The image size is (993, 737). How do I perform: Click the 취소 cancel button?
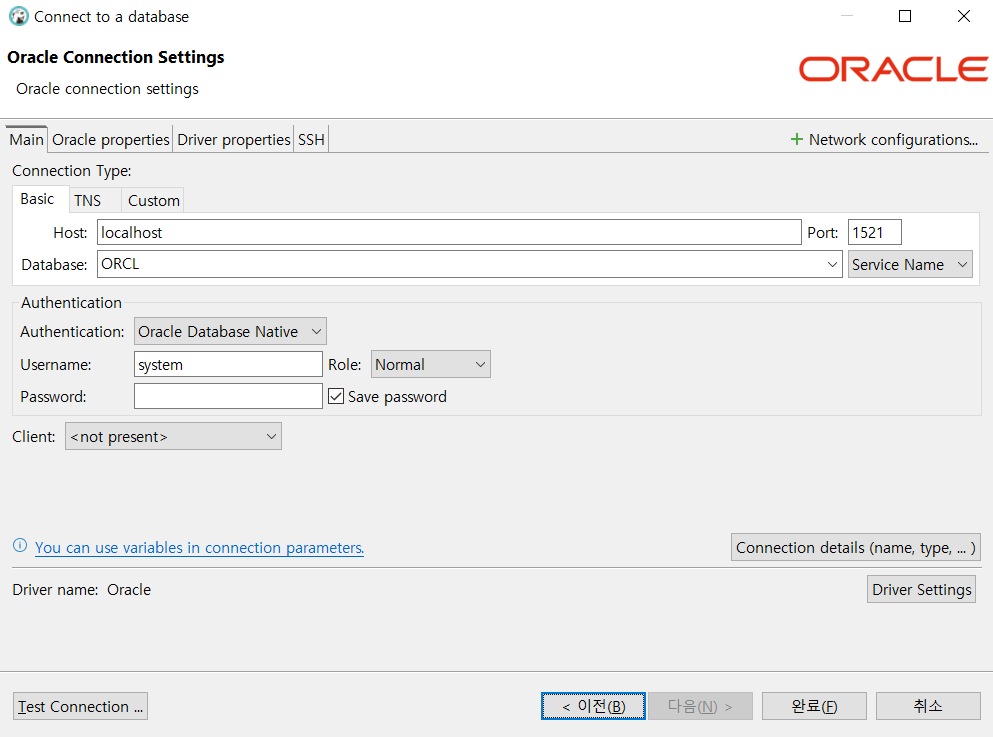tap(928, 706)
